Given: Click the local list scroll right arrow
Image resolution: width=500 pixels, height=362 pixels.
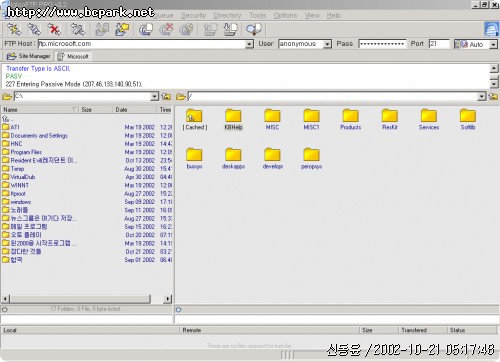Looking at the screenshot, I should [168, 299].
